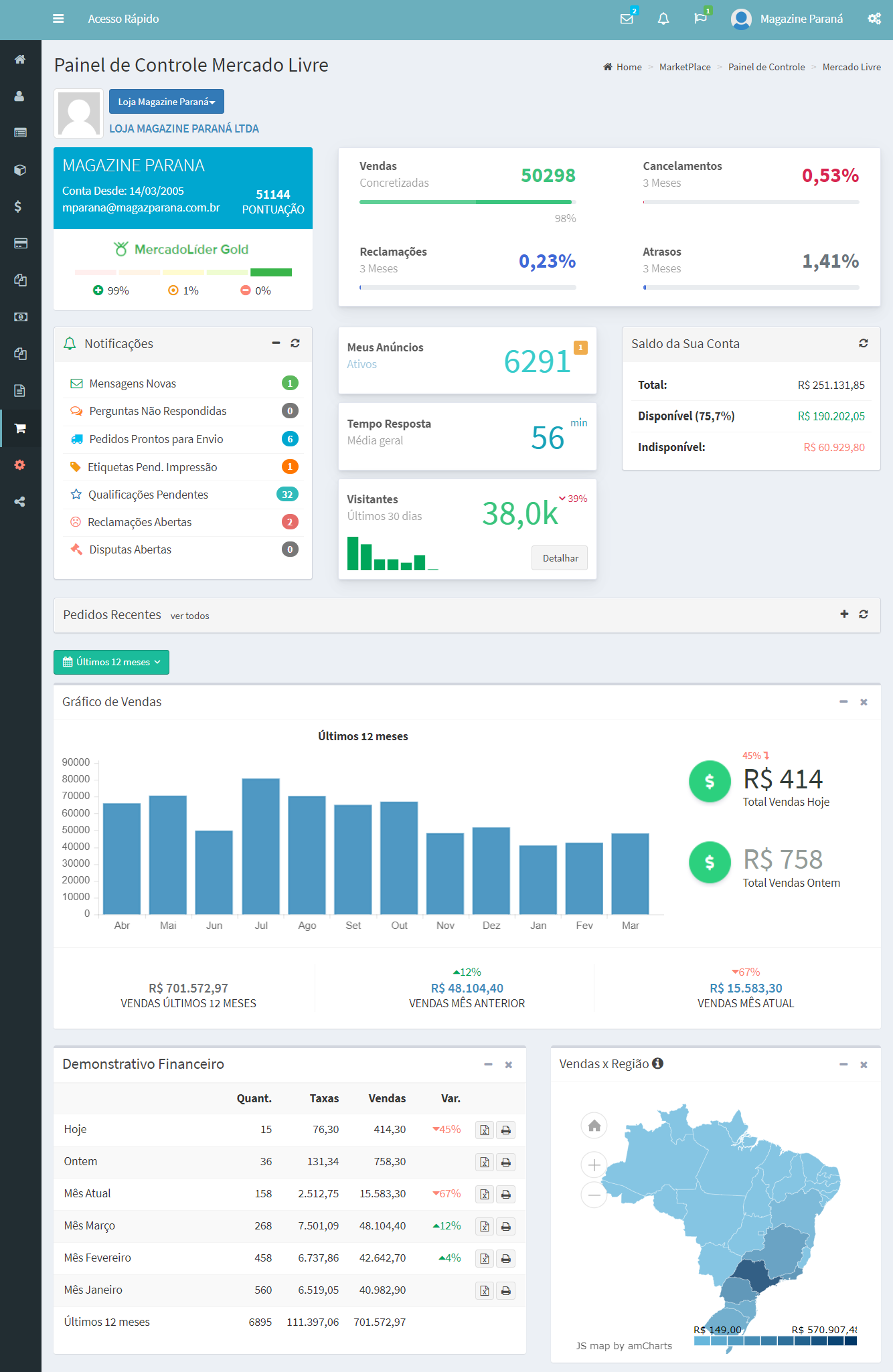This screenshot has height=1372, width=893.
Task: Open Qualificações Pendentes notification
Action: pyautogui.click(x=183, y=495)
